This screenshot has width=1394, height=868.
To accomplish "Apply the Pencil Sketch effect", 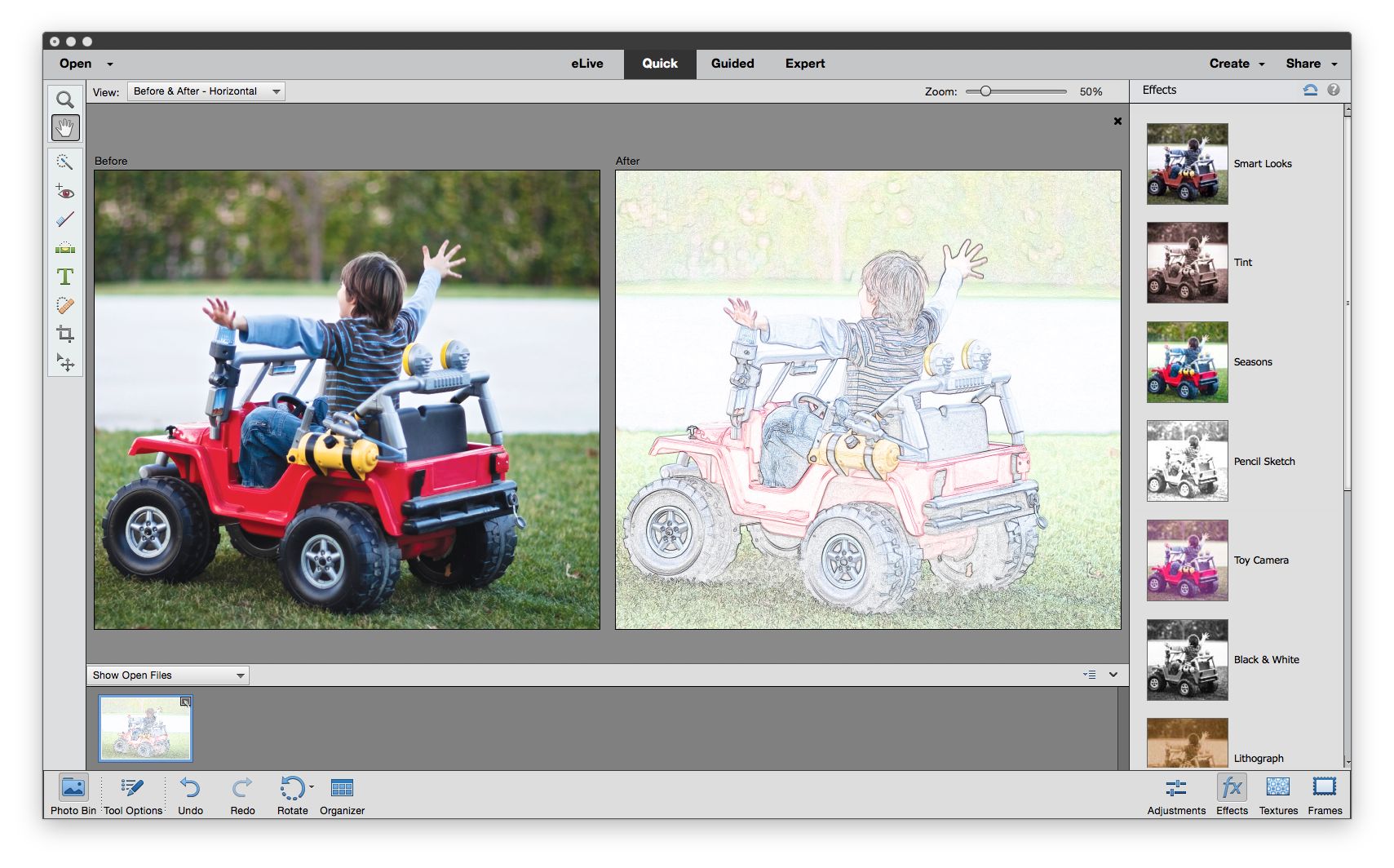I will coord(1188,461).
